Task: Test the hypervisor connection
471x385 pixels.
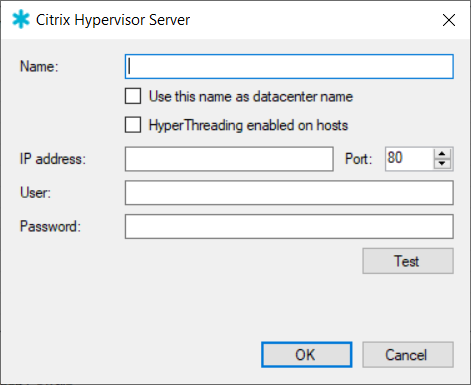Action: pyautogui.click(x=408, y=261)
